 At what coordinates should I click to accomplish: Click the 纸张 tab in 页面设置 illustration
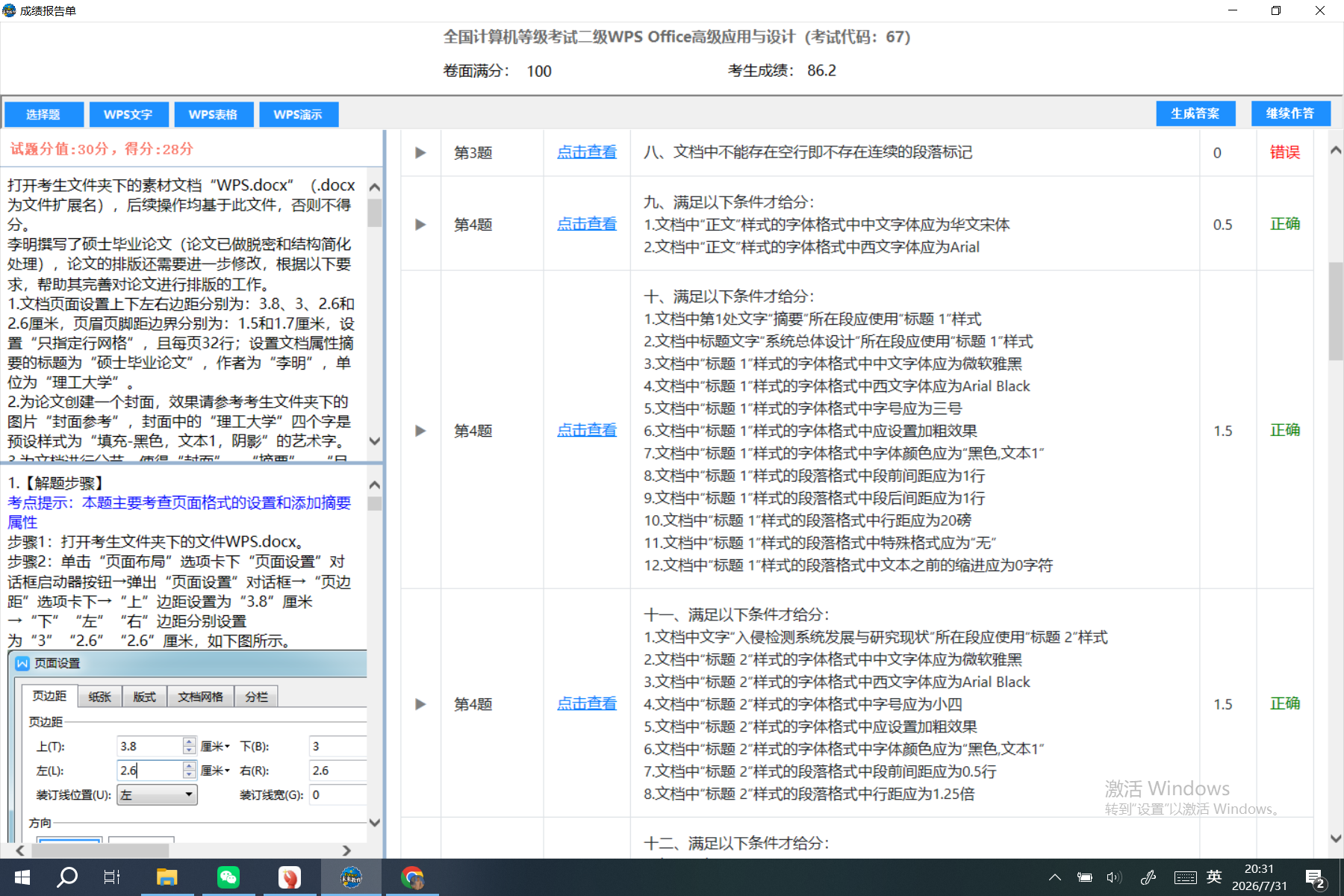coord(99,697)
